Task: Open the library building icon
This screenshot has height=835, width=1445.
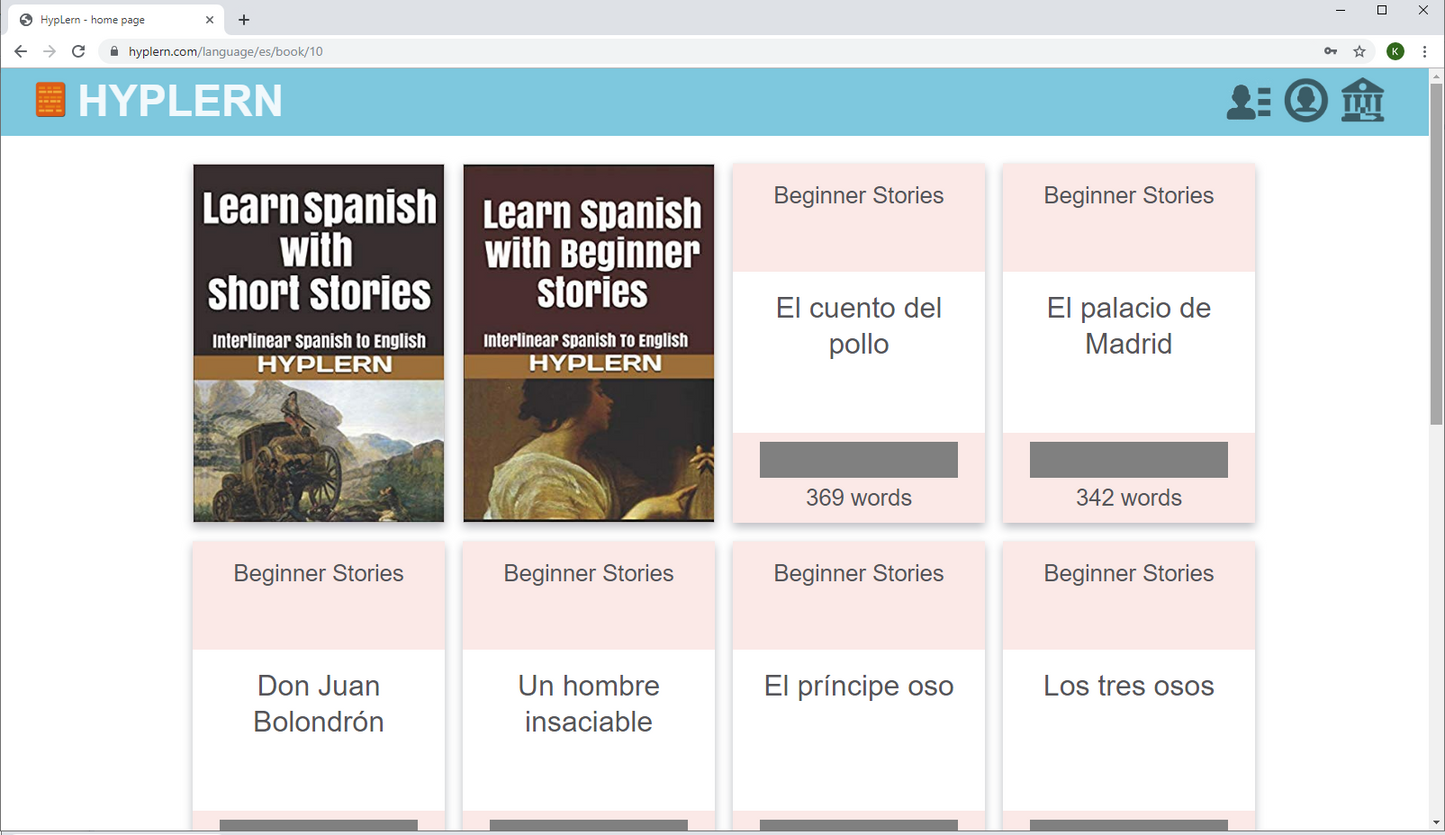Action: tap(1362, 101)
